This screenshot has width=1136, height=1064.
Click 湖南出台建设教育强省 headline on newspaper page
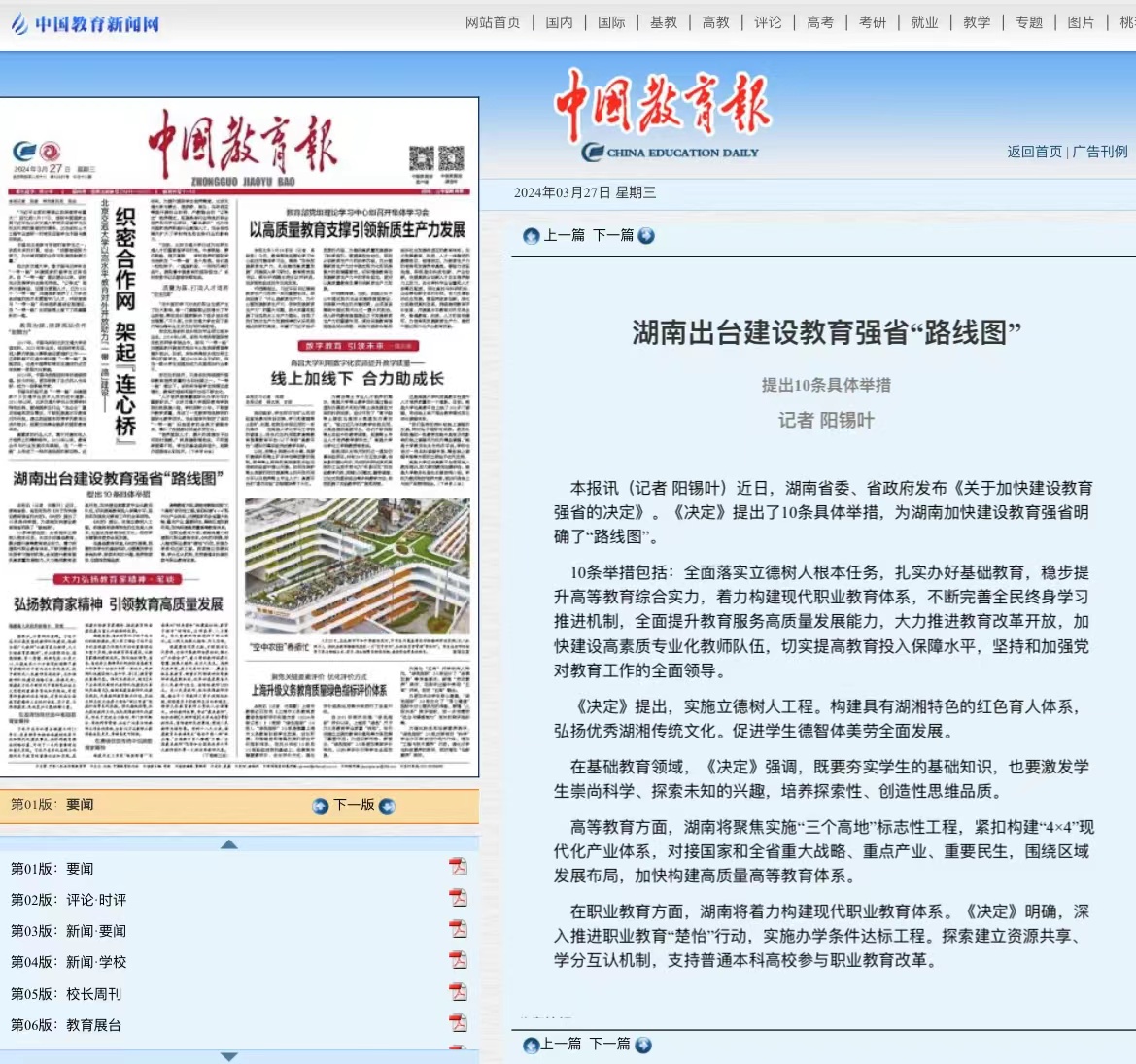pyautogui.click(x=119, y=479)
